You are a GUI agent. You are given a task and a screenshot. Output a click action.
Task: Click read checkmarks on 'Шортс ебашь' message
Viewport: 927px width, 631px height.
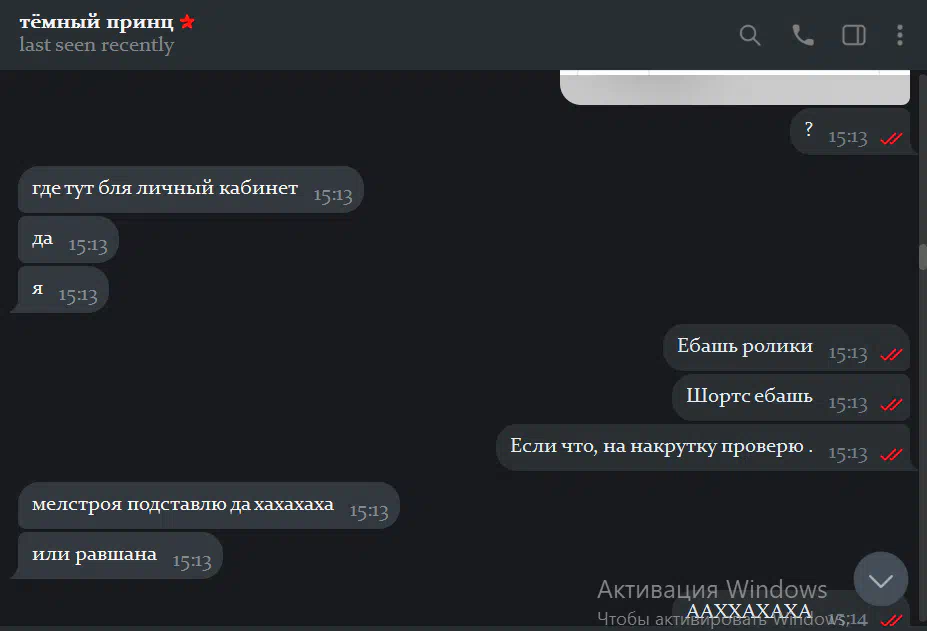tap(891, 405)
